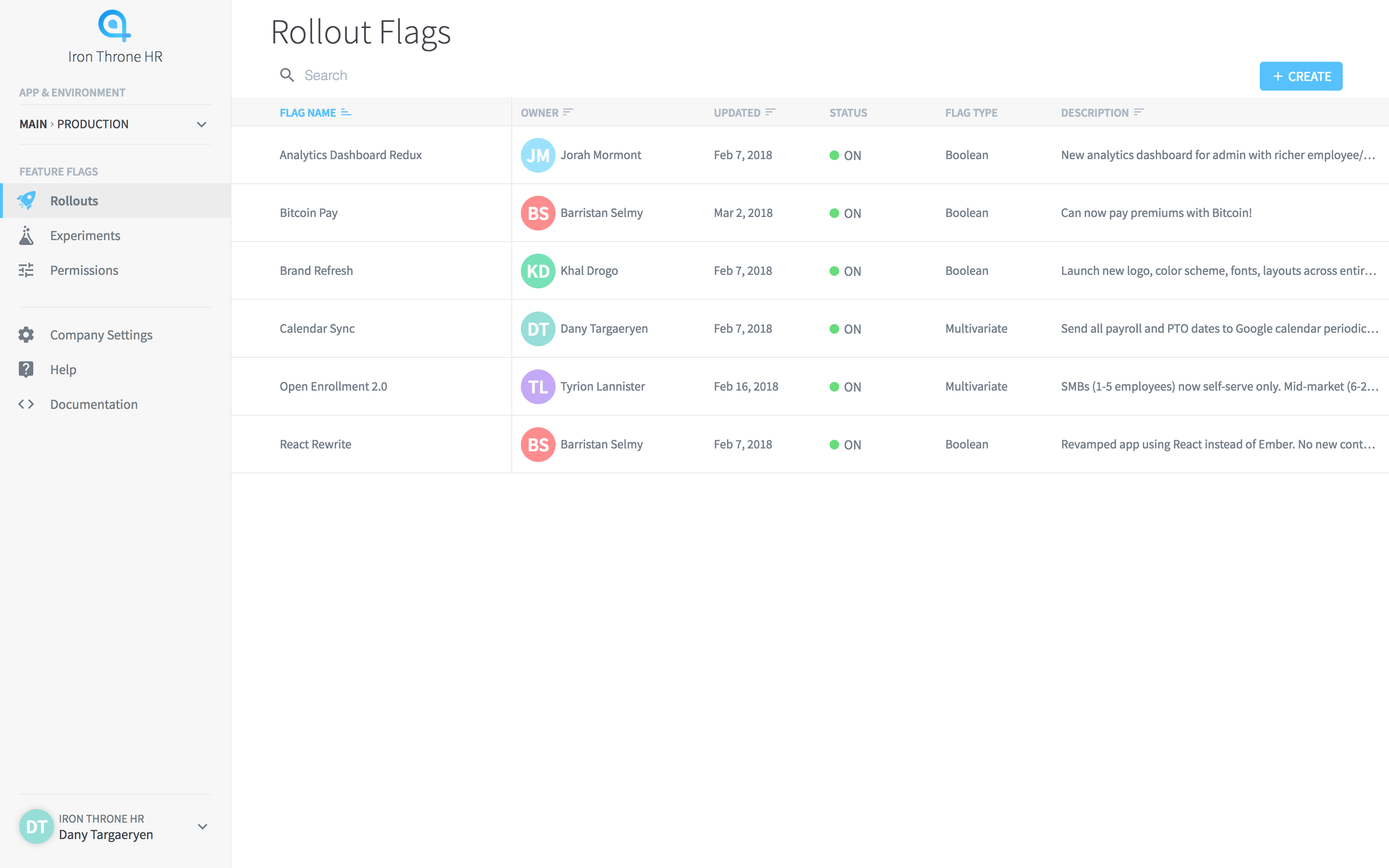Click the Permissions sliders icon
Viewport: 1389px width, 868px height.
pyautogui.click(x=27, y=270)
